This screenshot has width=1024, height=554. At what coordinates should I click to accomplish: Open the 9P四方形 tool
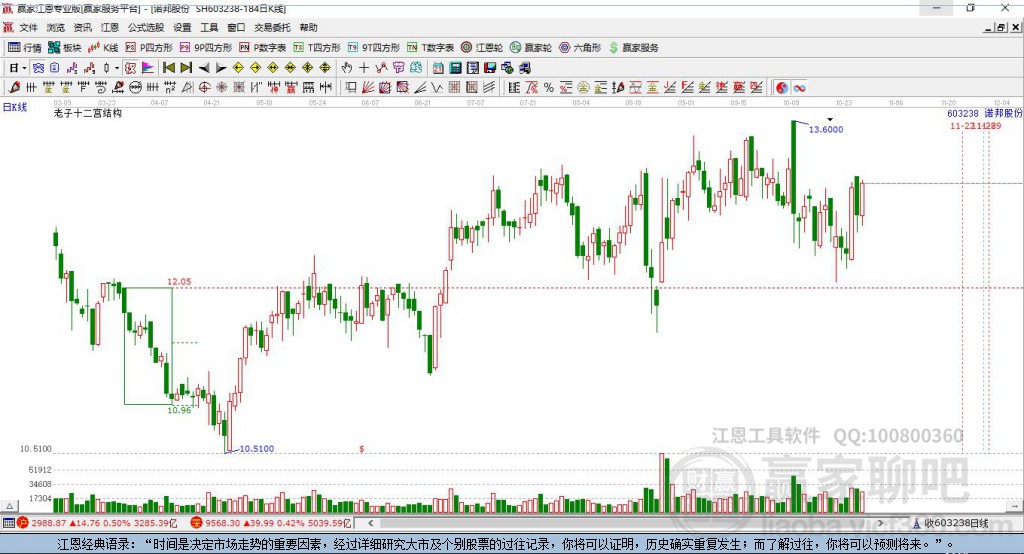click(x=206, y=48)
